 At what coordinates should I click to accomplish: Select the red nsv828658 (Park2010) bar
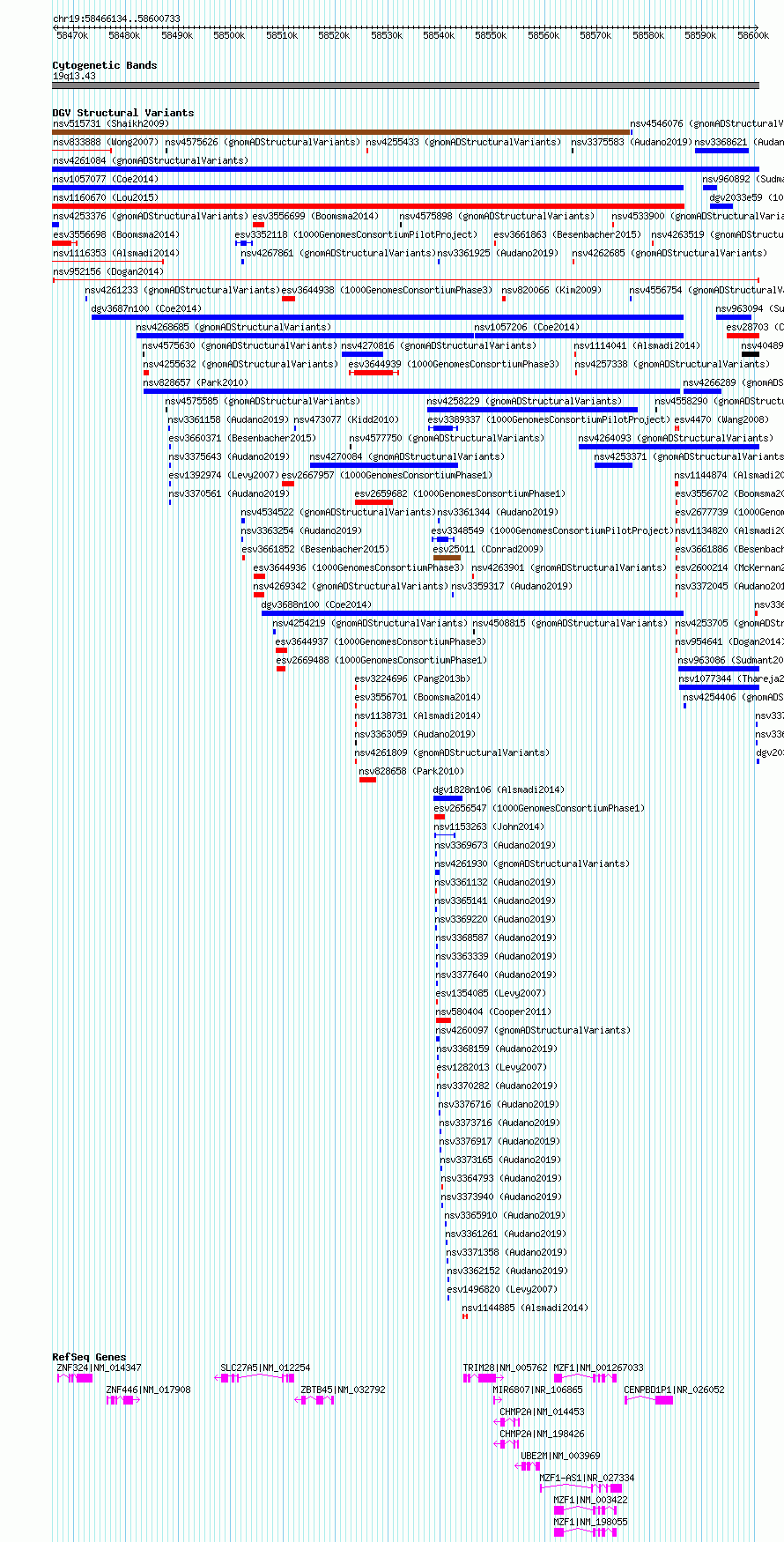367,780
